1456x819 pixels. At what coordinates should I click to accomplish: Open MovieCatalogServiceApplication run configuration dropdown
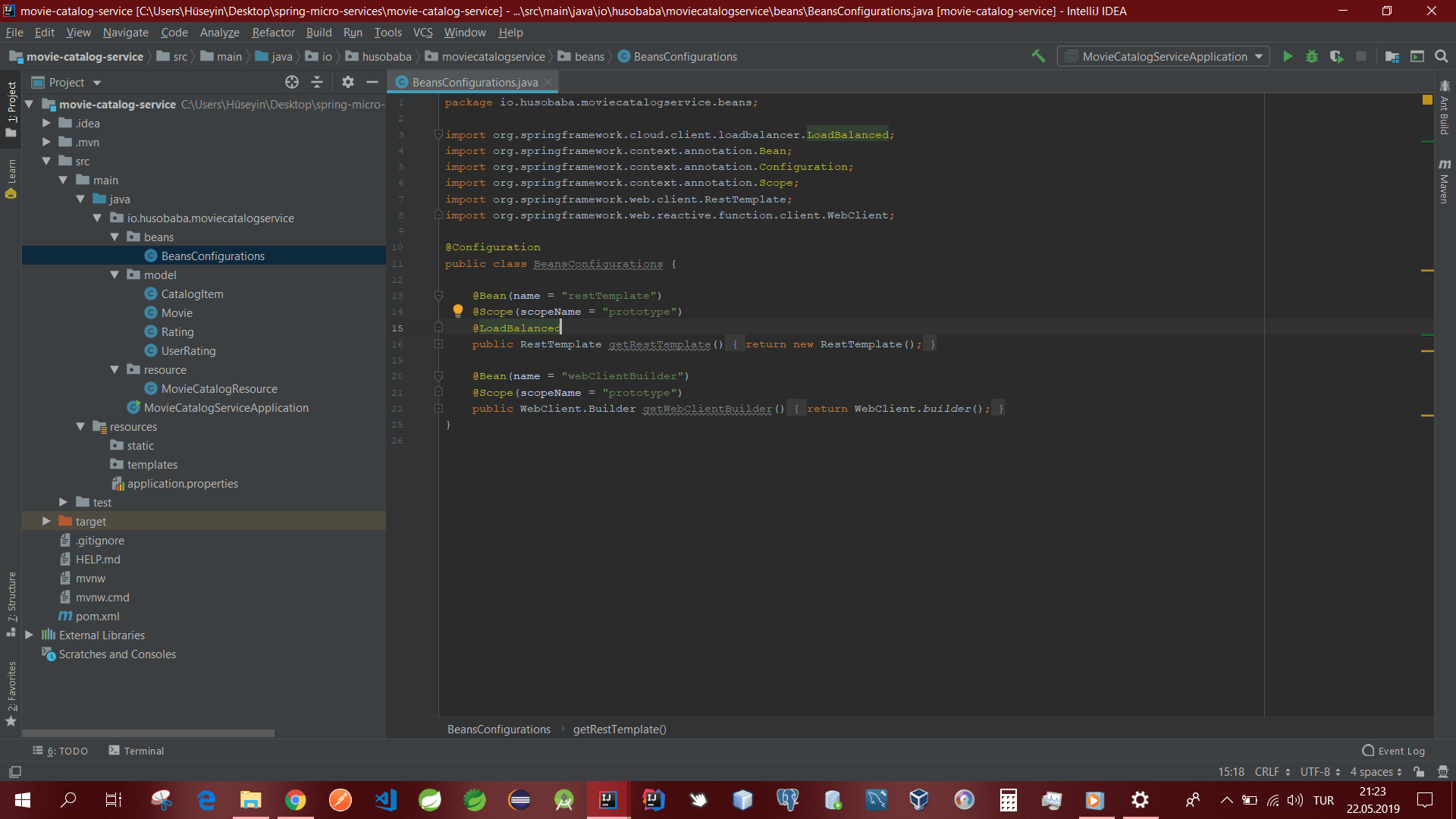1164,57
